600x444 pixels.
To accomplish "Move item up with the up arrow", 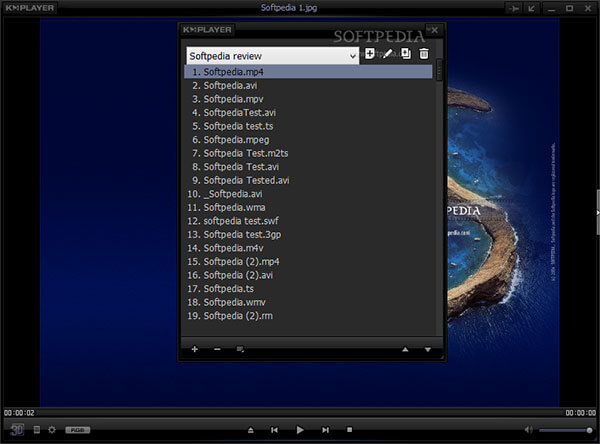I will click(405, 349).
